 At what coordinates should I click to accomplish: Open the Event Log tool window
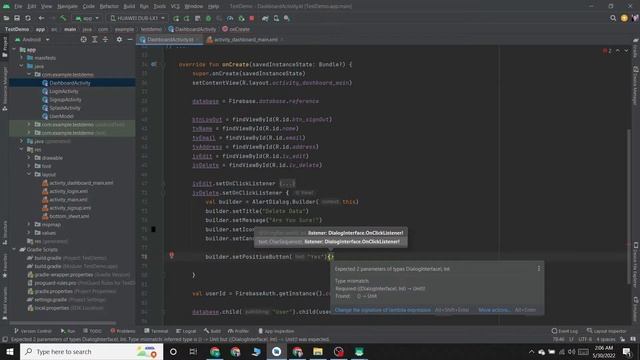click(x=564, y=331)
